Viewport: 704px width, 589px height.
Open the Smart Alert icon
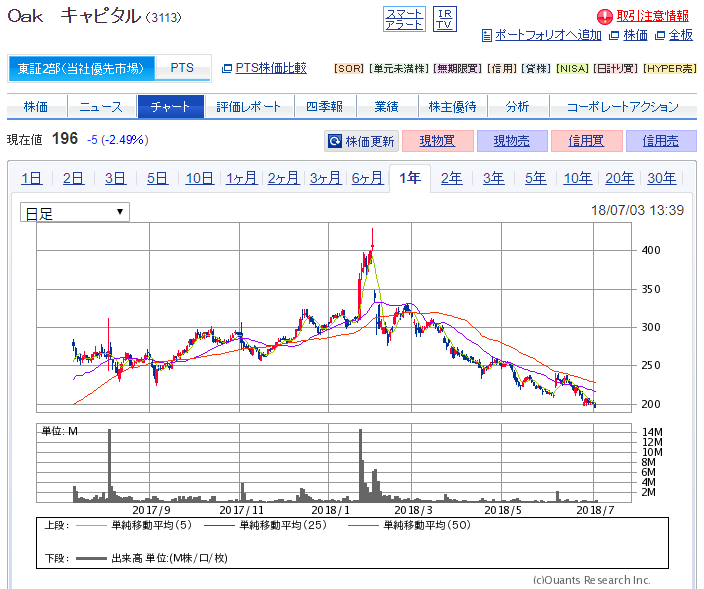404,19
